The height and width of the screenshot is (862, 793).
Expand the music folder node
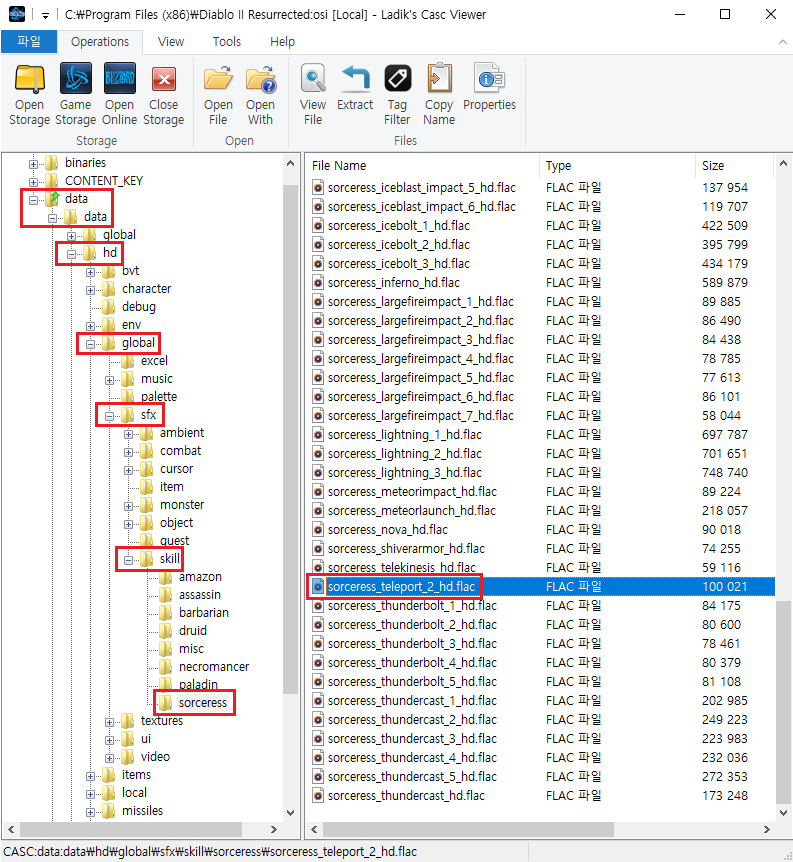pyautogui.click(x=109, y=380)
